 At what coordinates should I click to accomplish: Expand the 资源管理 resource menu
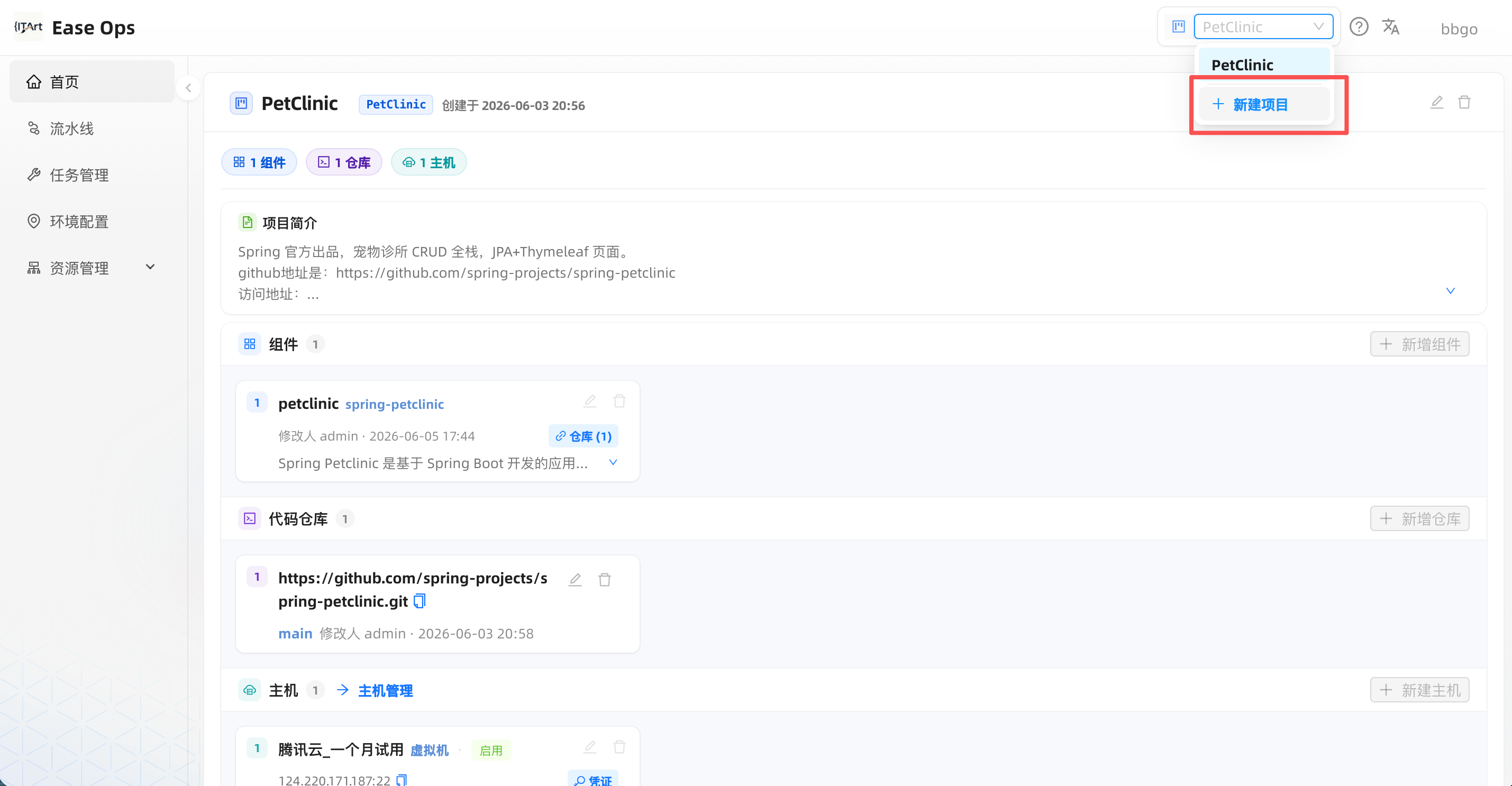(92, 268)
